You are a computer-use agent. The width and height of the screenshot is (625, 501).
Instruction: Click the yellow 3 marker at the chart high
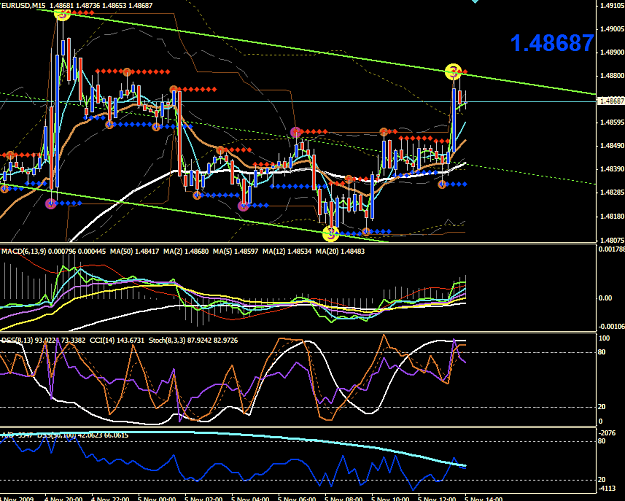click(x=62, y=13)
